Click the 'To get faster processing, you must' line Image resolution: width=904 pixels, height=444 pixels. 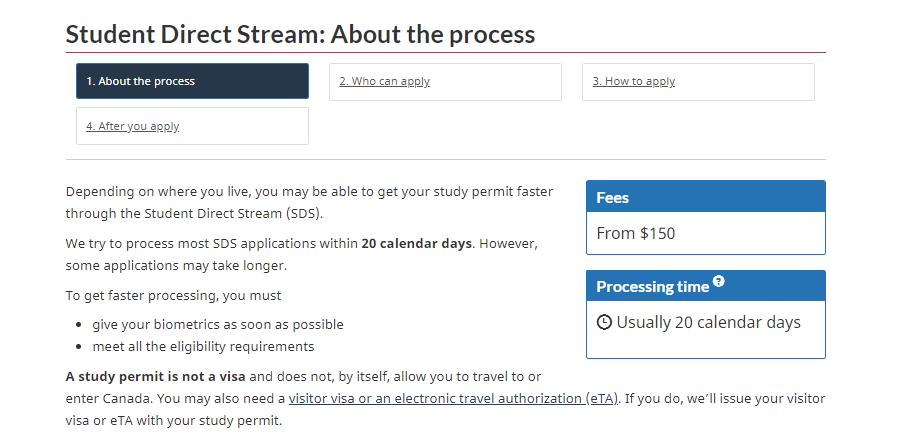(173, 295)
